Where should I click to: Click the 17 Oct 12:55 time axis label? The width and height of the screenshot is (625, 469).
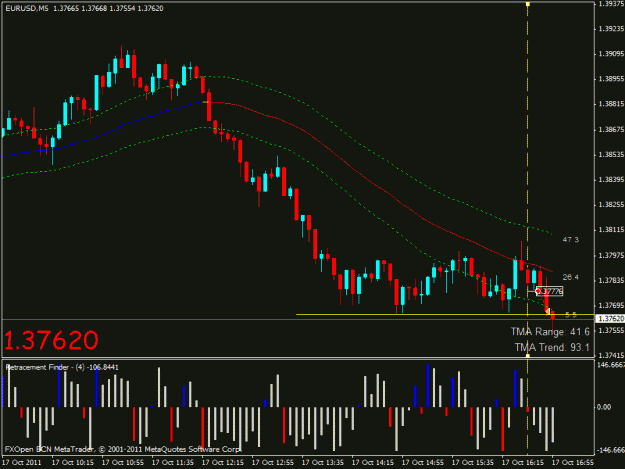[273, 463]
